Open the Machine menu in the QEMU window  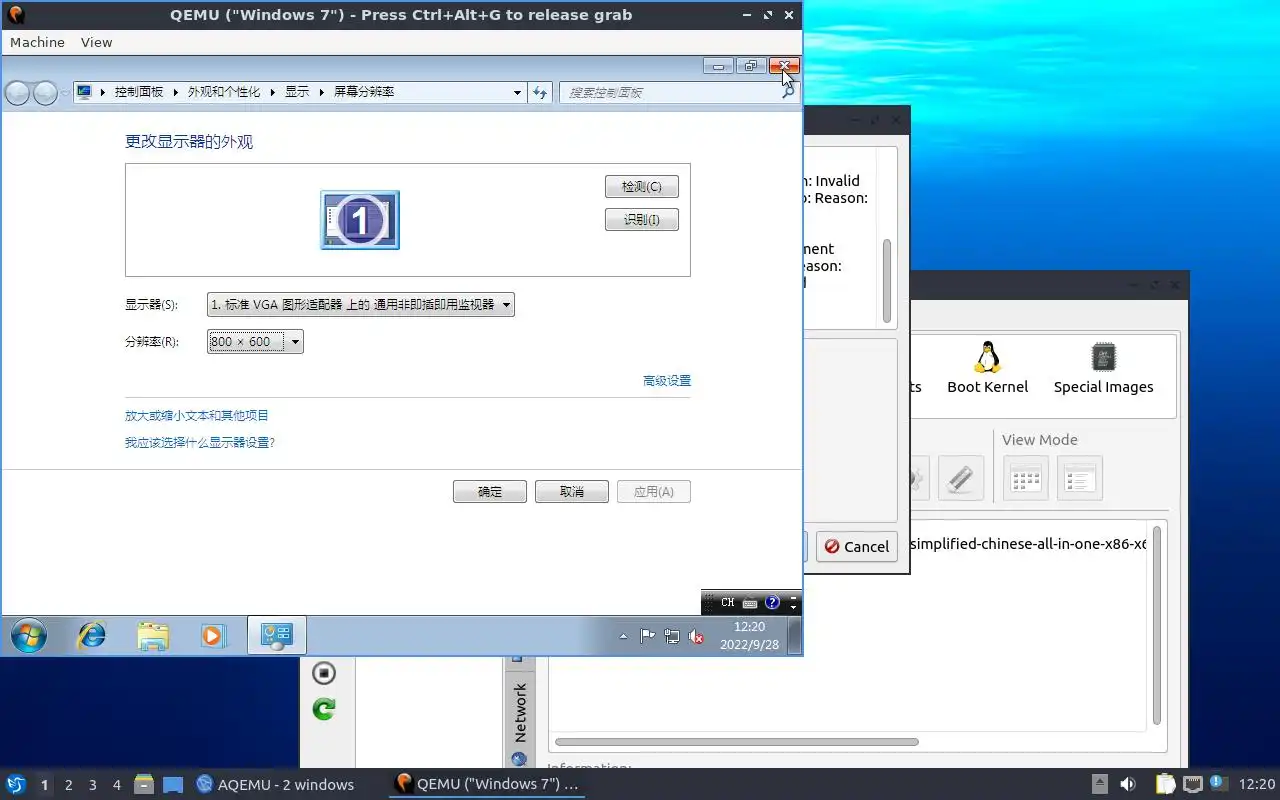[37, 42]
